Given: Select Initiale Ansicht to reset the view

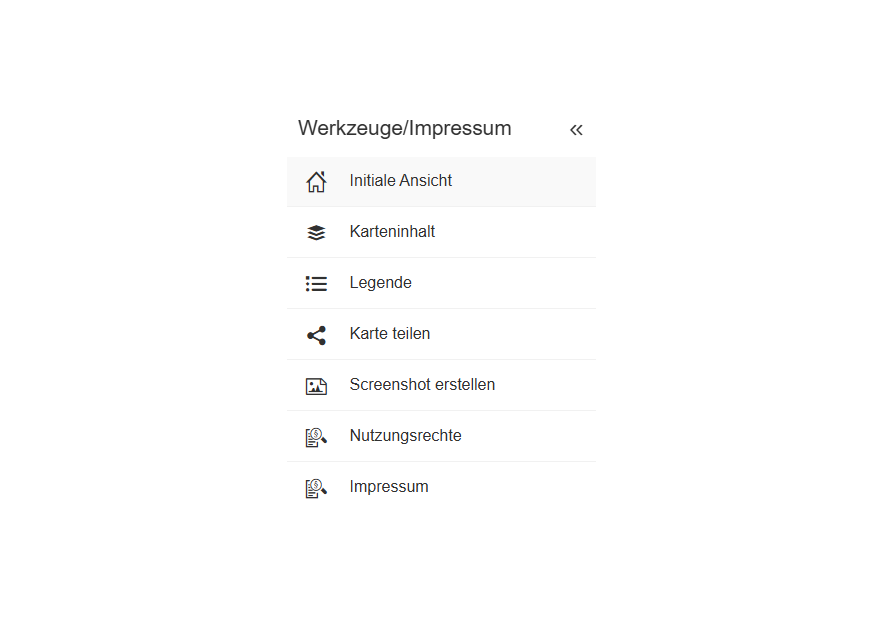Looking at the screenshot, I should tap(400, 181).
